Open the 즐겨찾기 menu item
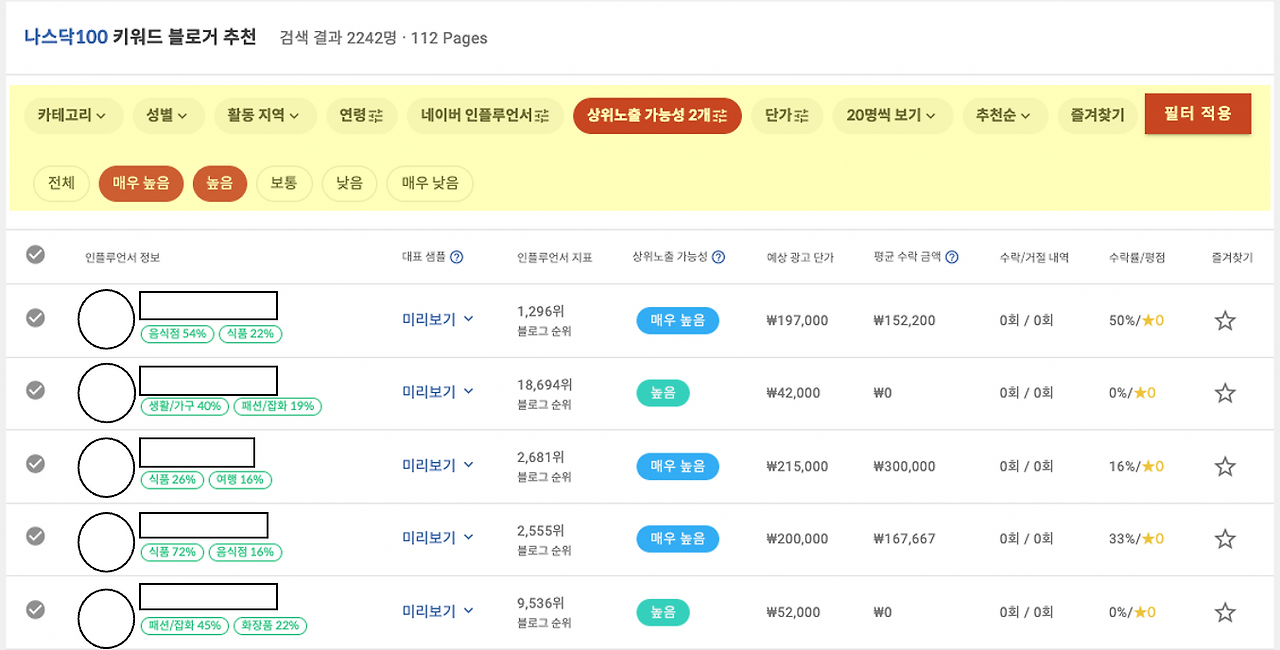The width and height of the screenshot is (1280, 650). click(1097, 116)
